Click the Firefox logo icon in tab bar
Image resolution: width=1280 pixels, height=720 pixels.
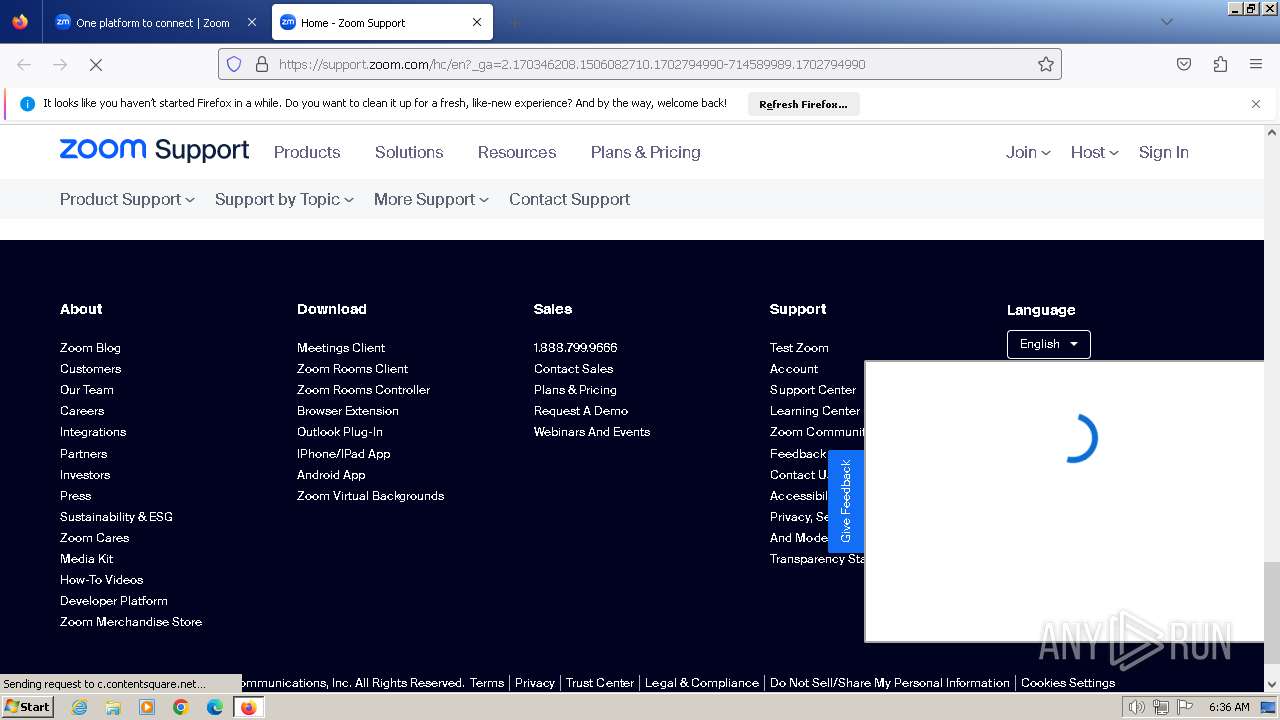pyautogui.click(x=20, y=22)
